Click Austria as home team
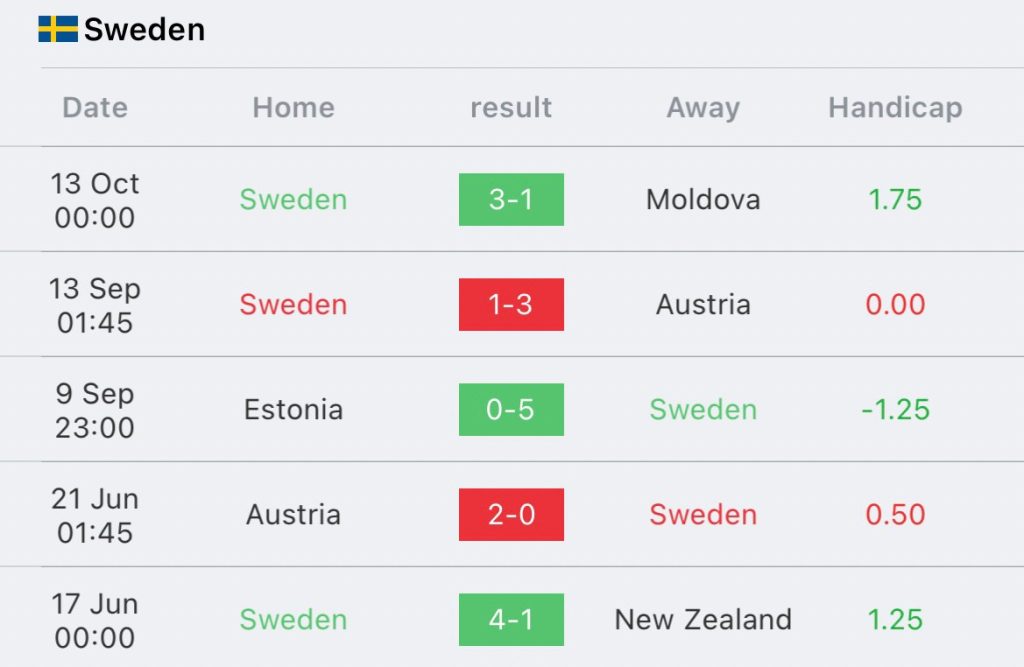1024x667 pixels. [x=293, y=515]
